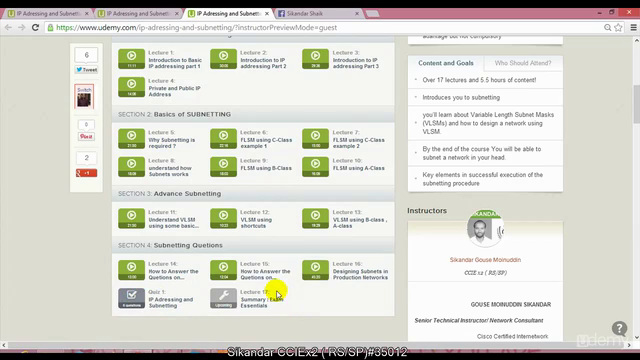Play Lecture 7 FLSM using C-Class example 2
The image size is (640, 360).
pyautogui.click(x=316, y=139)
